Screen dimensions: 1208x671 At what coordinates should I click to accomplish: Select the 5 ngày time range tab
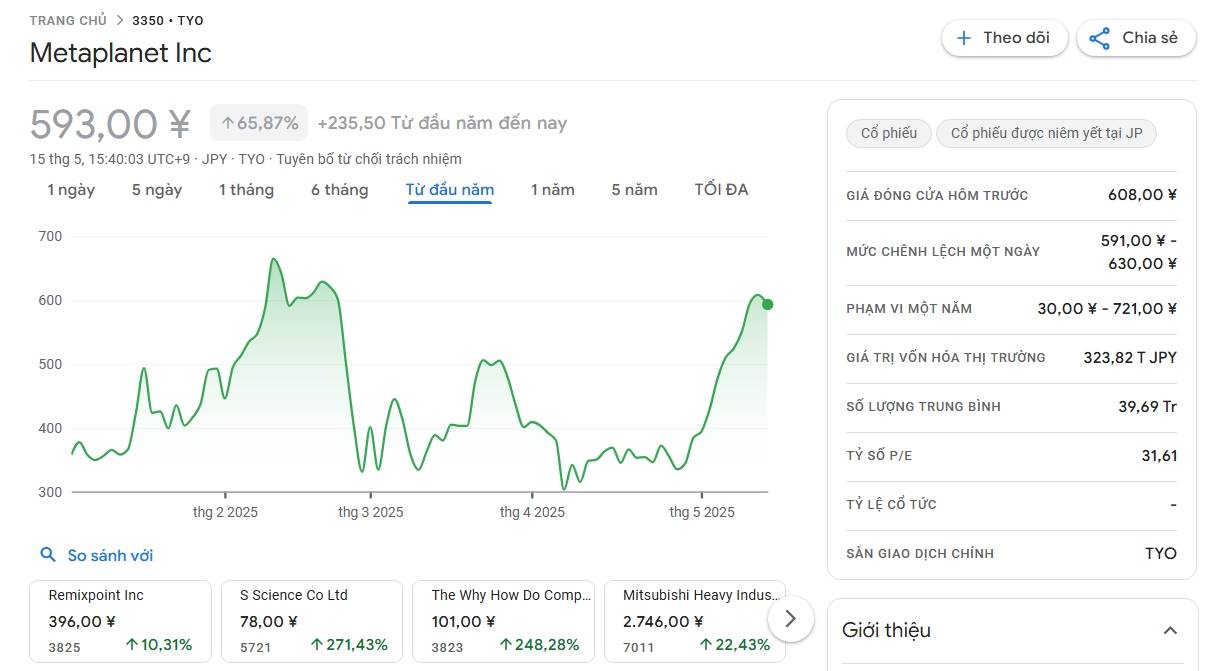coord(157,190)
